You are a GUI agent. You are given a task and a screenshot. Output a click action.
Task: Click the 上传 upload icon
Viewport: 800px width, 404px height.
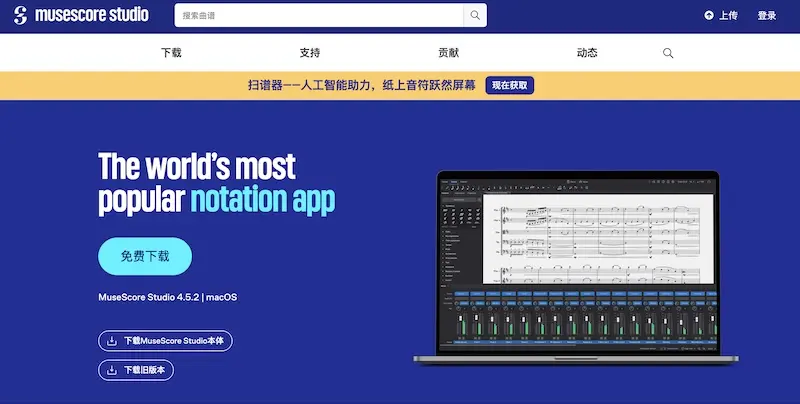[x=709, y=15]
